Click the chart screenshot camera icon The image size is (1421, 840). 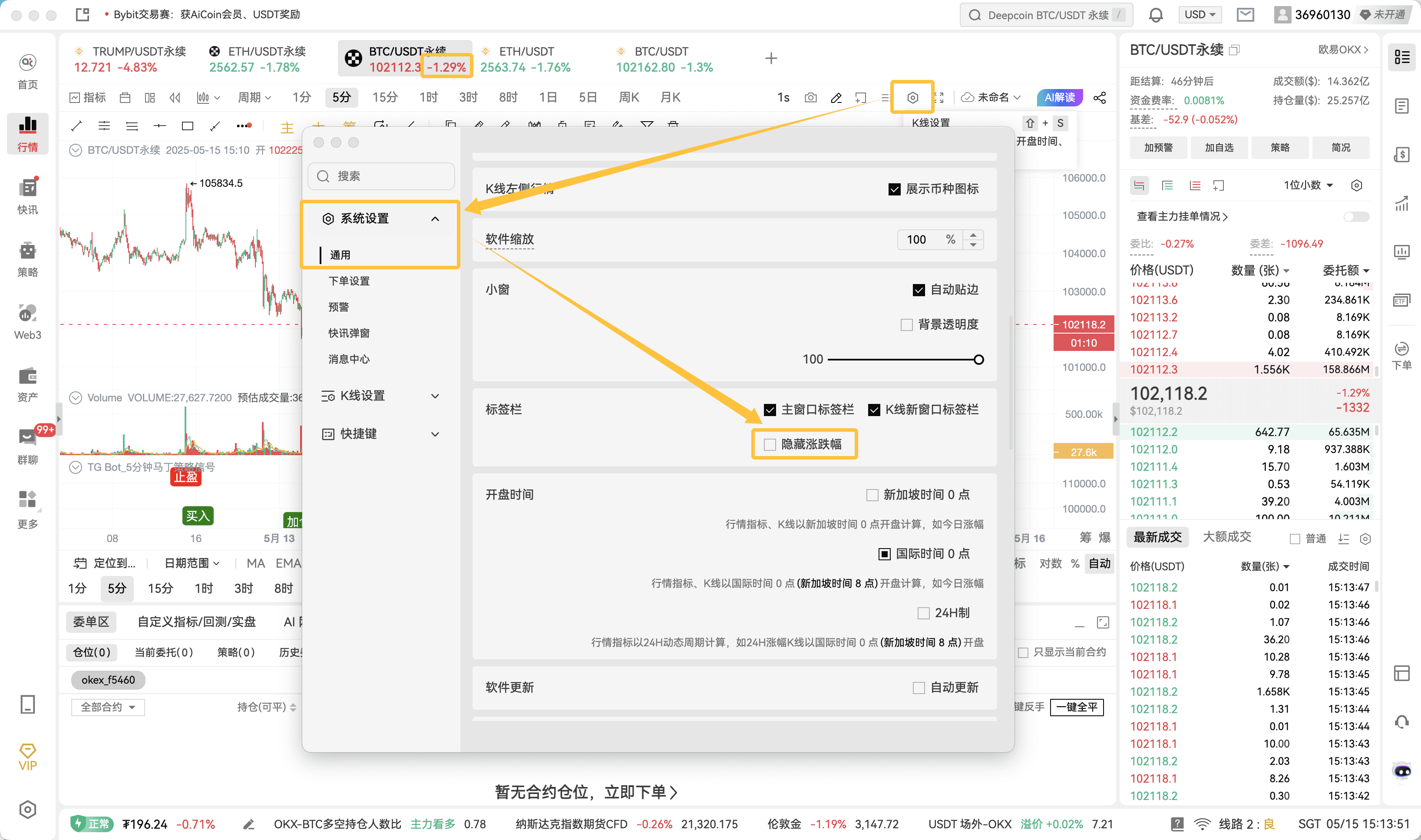[x=810, y=97]
